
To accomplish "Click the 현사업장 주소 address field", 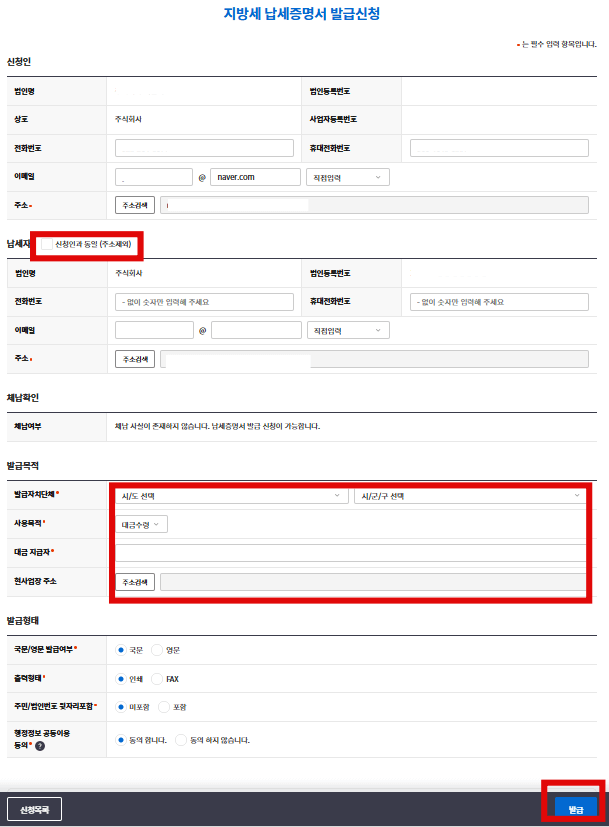I will coord(373,582).
